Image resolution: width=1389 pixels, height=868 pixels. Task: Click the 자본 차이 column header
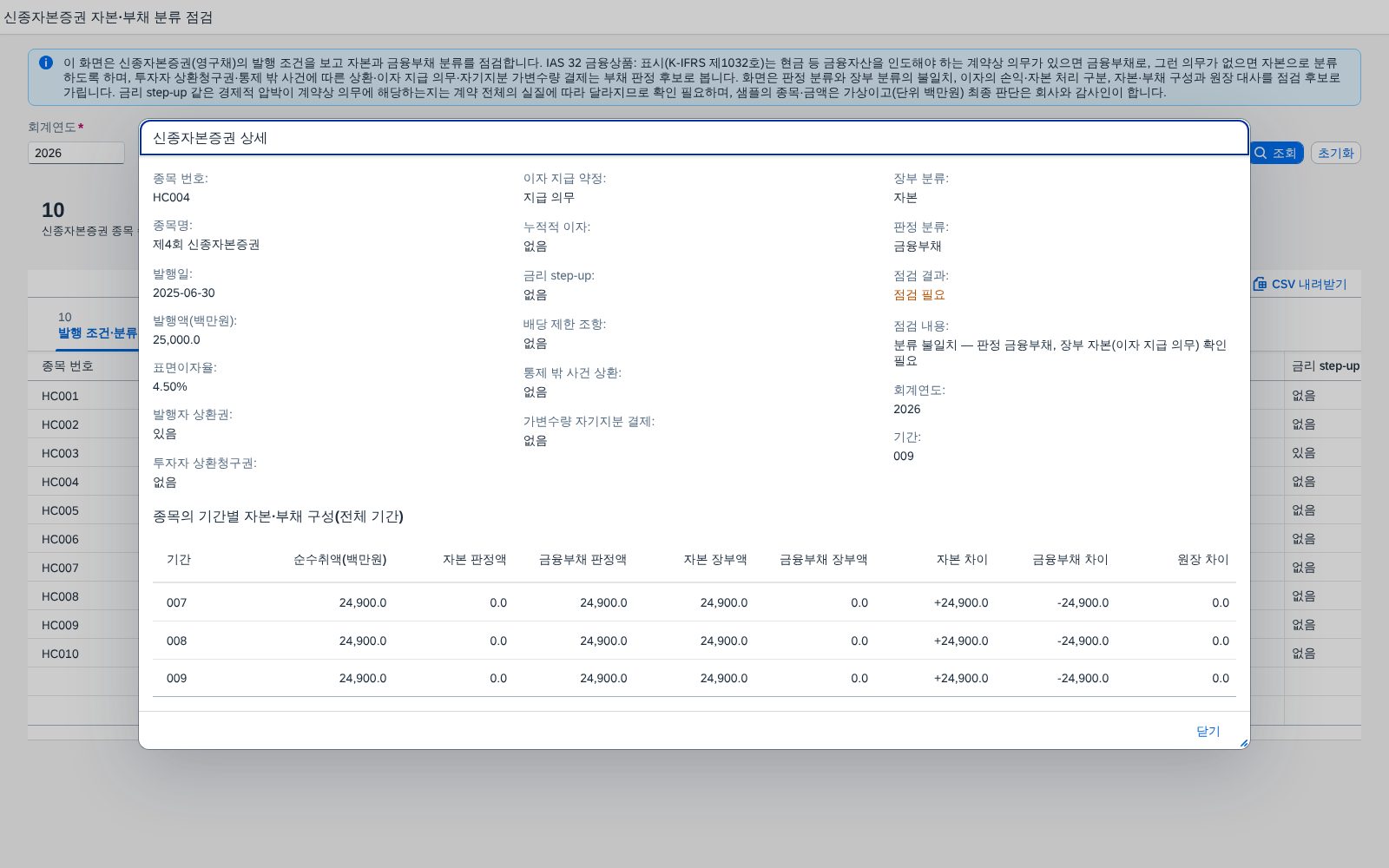pos(962,560)
